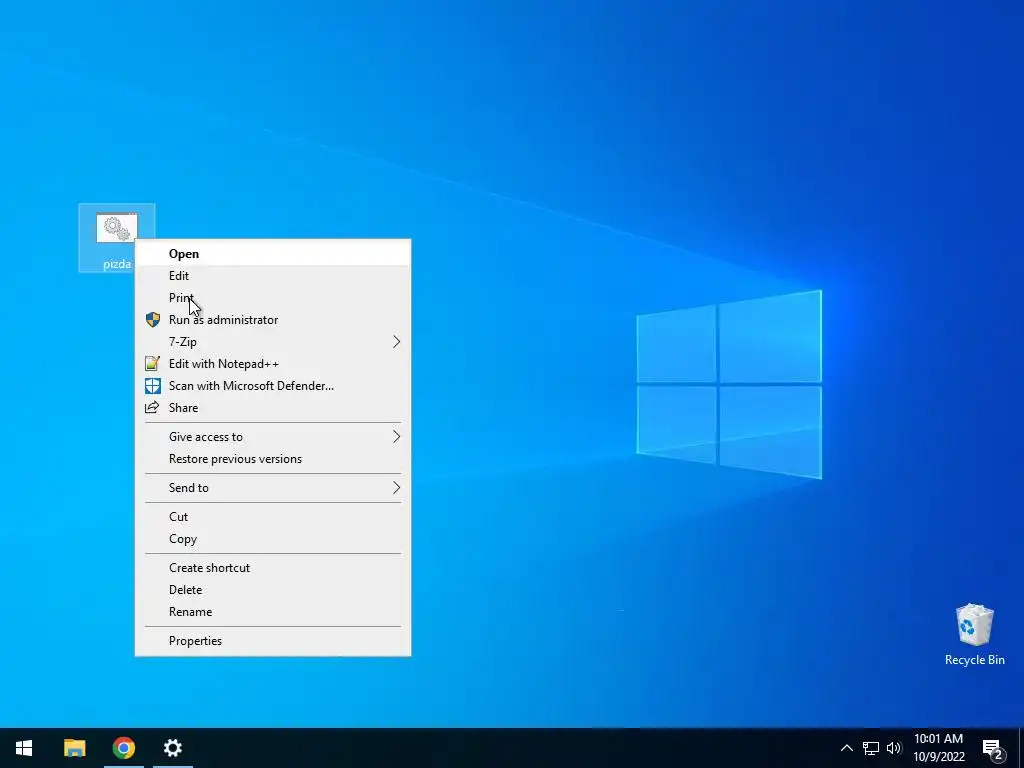
Task: Choose Copy from the context menu
Action: pyautogui.click(x=273, y=539)
